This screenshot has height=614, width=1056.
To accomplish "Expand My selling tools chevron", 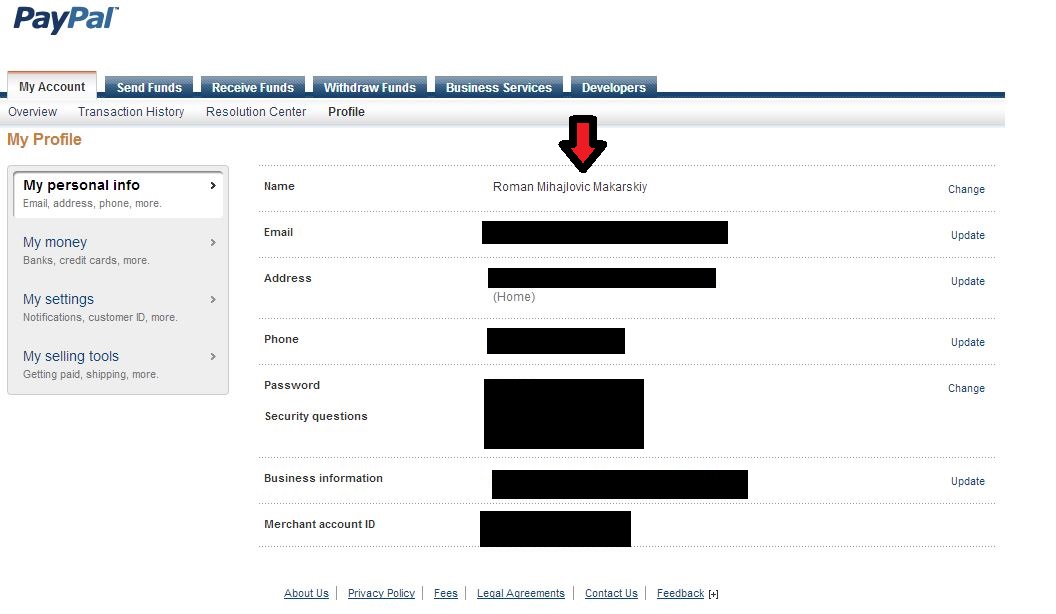I will coord(213,356).
